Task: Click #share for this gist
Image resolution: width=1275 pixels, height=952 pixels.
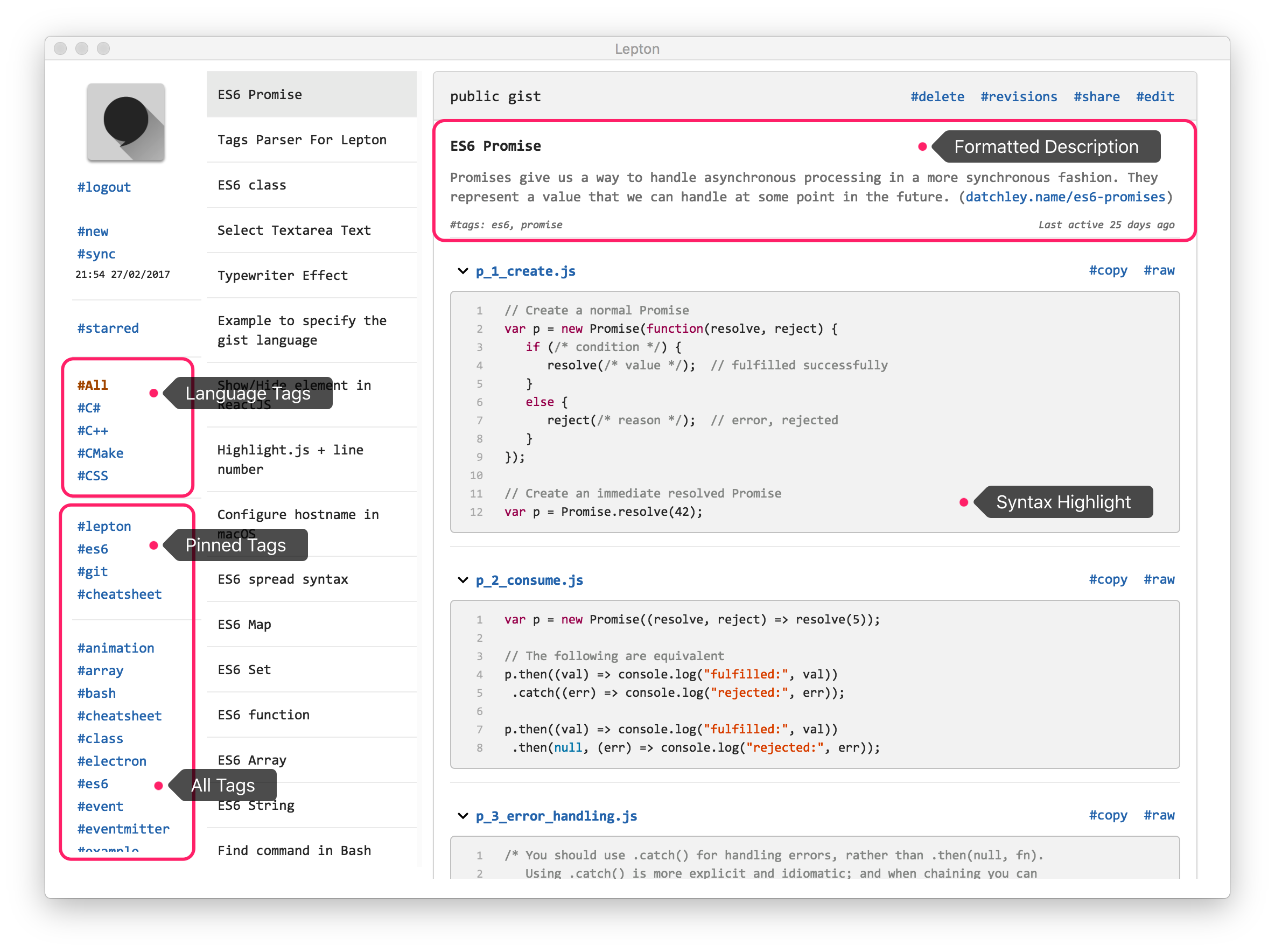Action: (x=1096, y=97)
